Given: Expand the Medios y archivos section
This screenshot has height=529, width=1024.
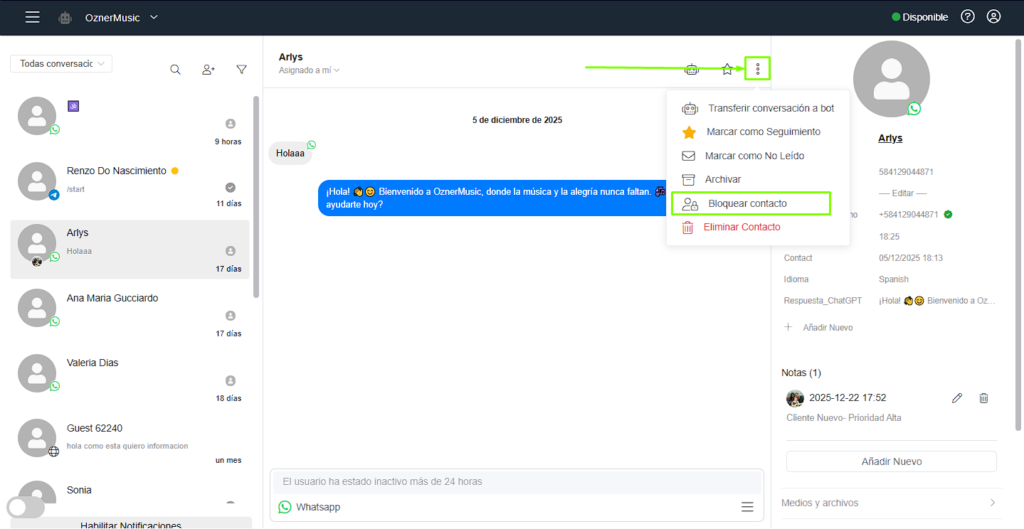Looking at the screenshot, I should pos(890,502).
